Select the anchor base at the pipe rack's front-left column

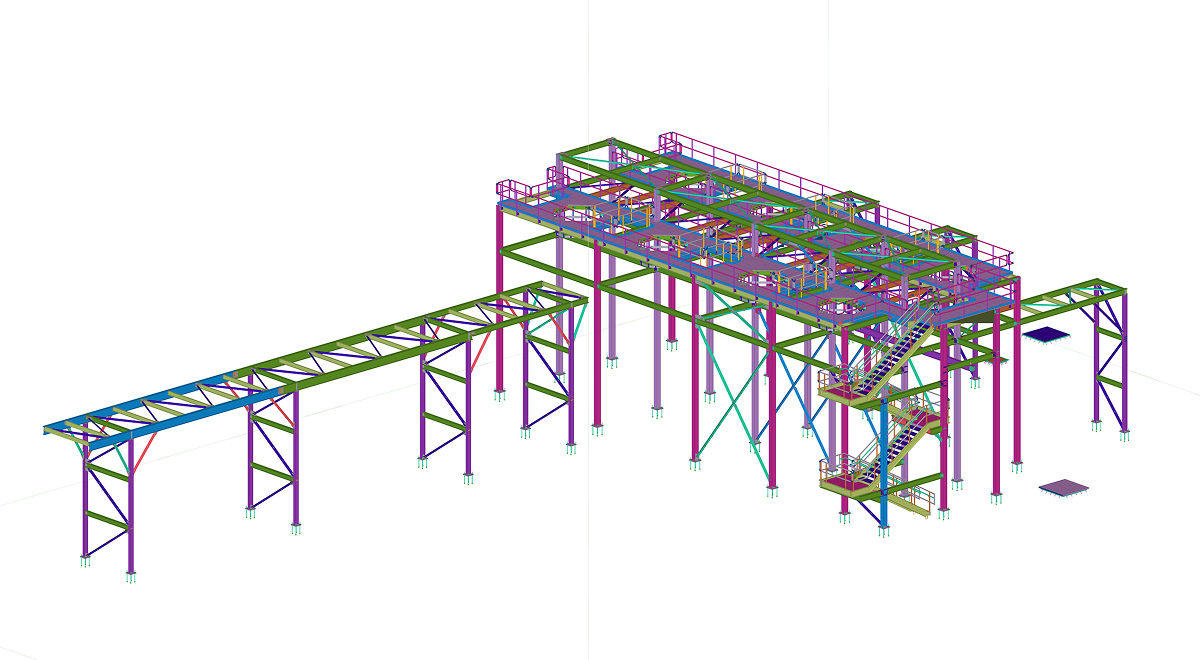(x=131, y=577)
